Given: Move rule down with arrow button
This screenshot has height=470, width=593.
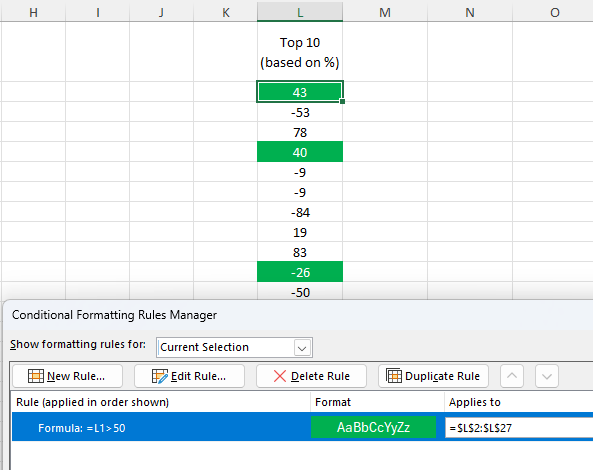Looking at the screenshot, I should (547, 376).
